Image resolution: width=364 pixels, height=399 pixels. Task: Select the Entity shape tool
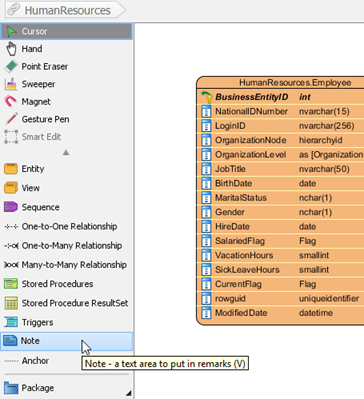[x=67, y=169]
